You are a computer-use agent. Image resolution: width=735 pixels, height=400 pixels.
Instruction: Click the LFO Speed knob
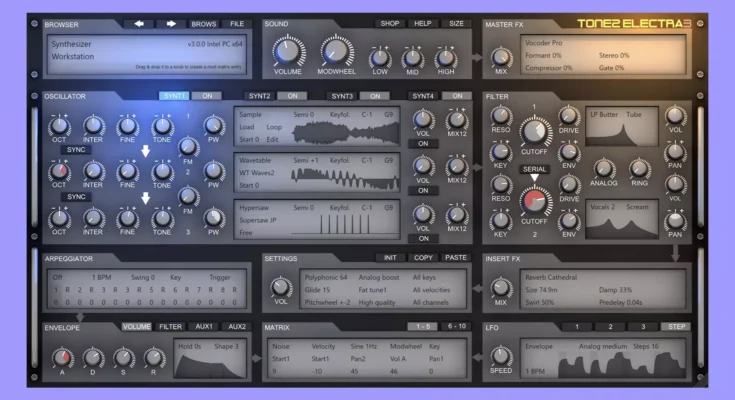pos(500,356)
